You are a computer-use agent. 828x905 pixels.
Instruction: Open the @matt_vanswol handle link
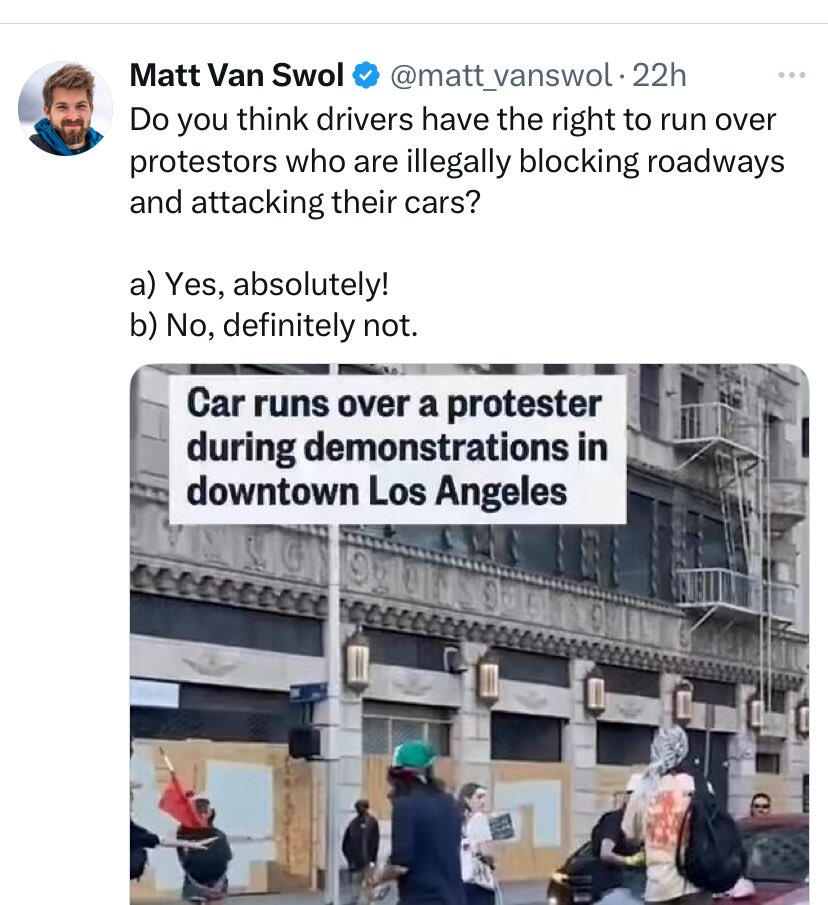point(501,76)
